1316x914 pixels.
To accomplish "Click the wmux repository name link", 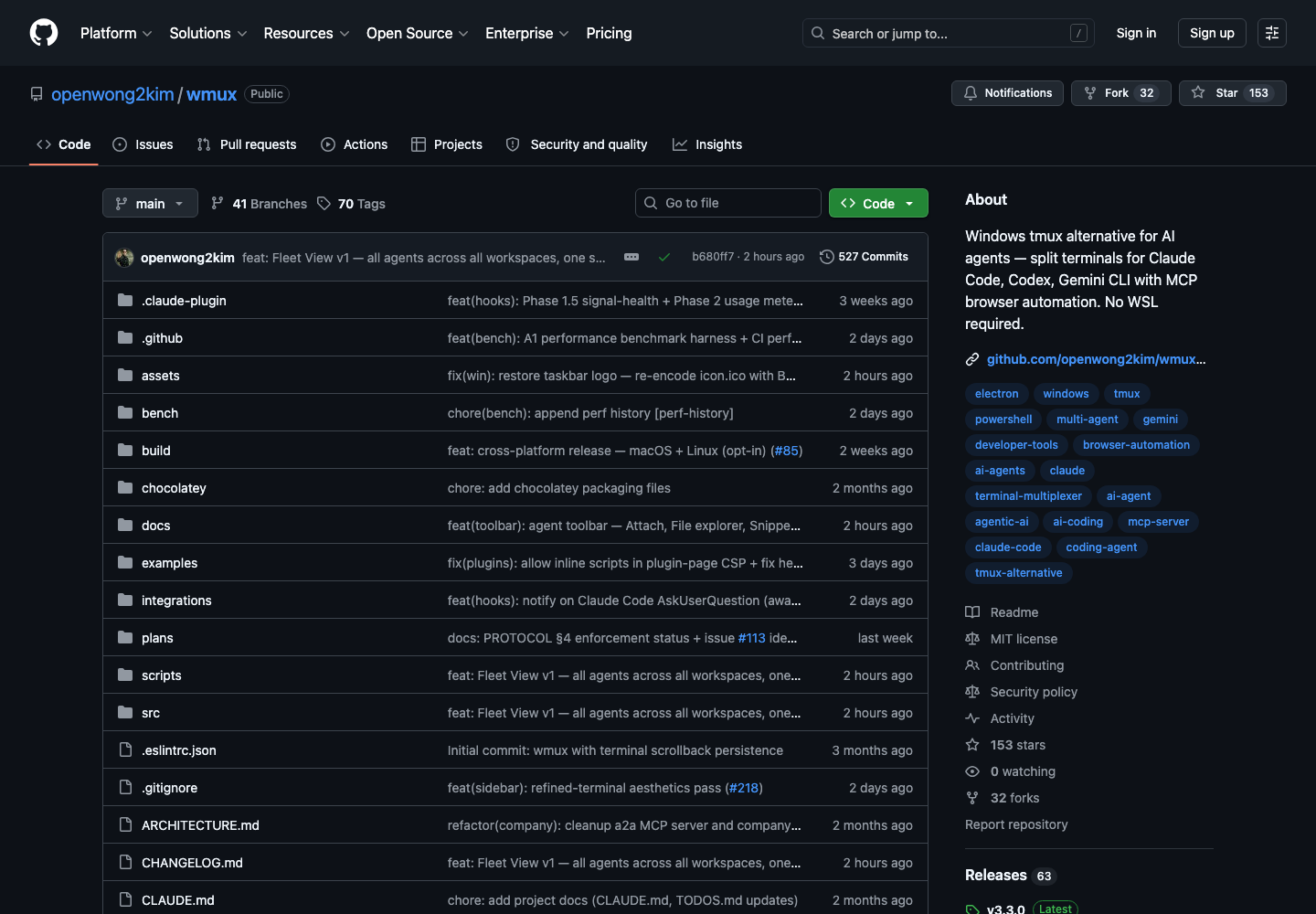I will pos(211,94).
